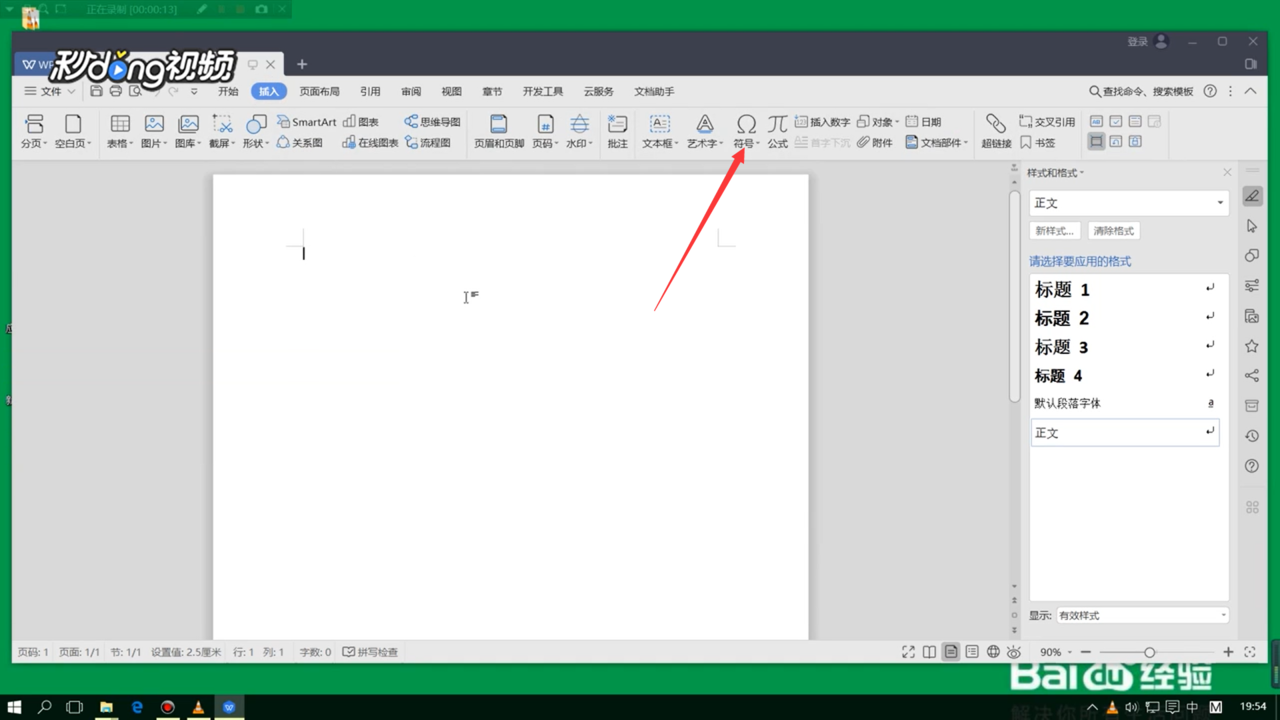Insert an 附件 attachment
1280x720 pixels.
(x=874, y=143)
